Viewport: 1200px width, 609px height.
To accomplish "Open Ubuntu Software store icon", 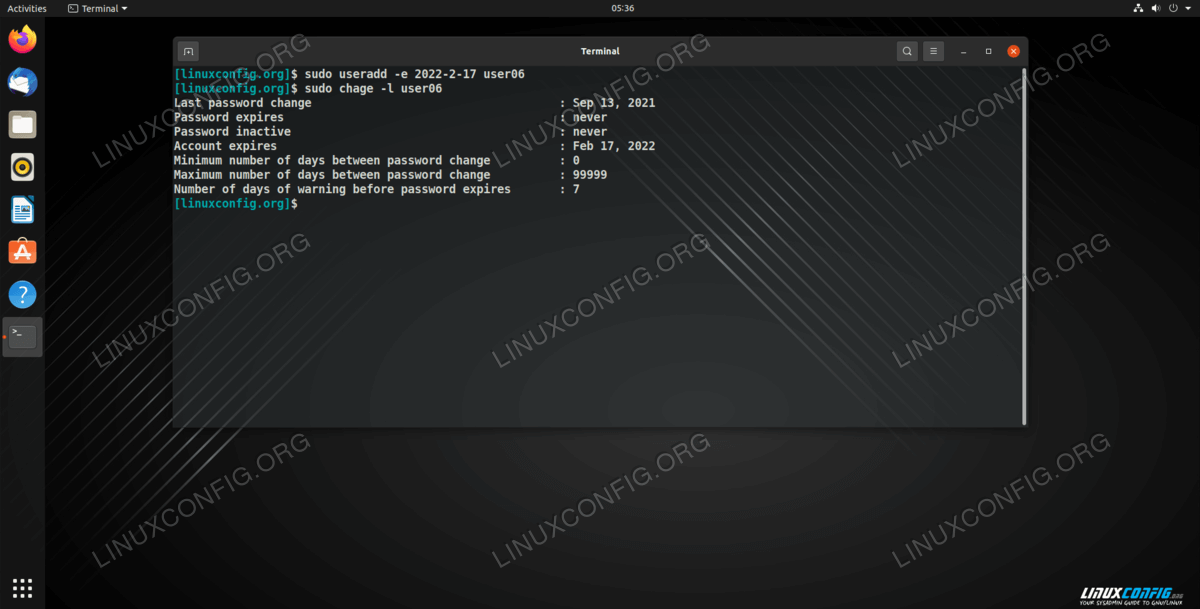I will pos(22,252).
